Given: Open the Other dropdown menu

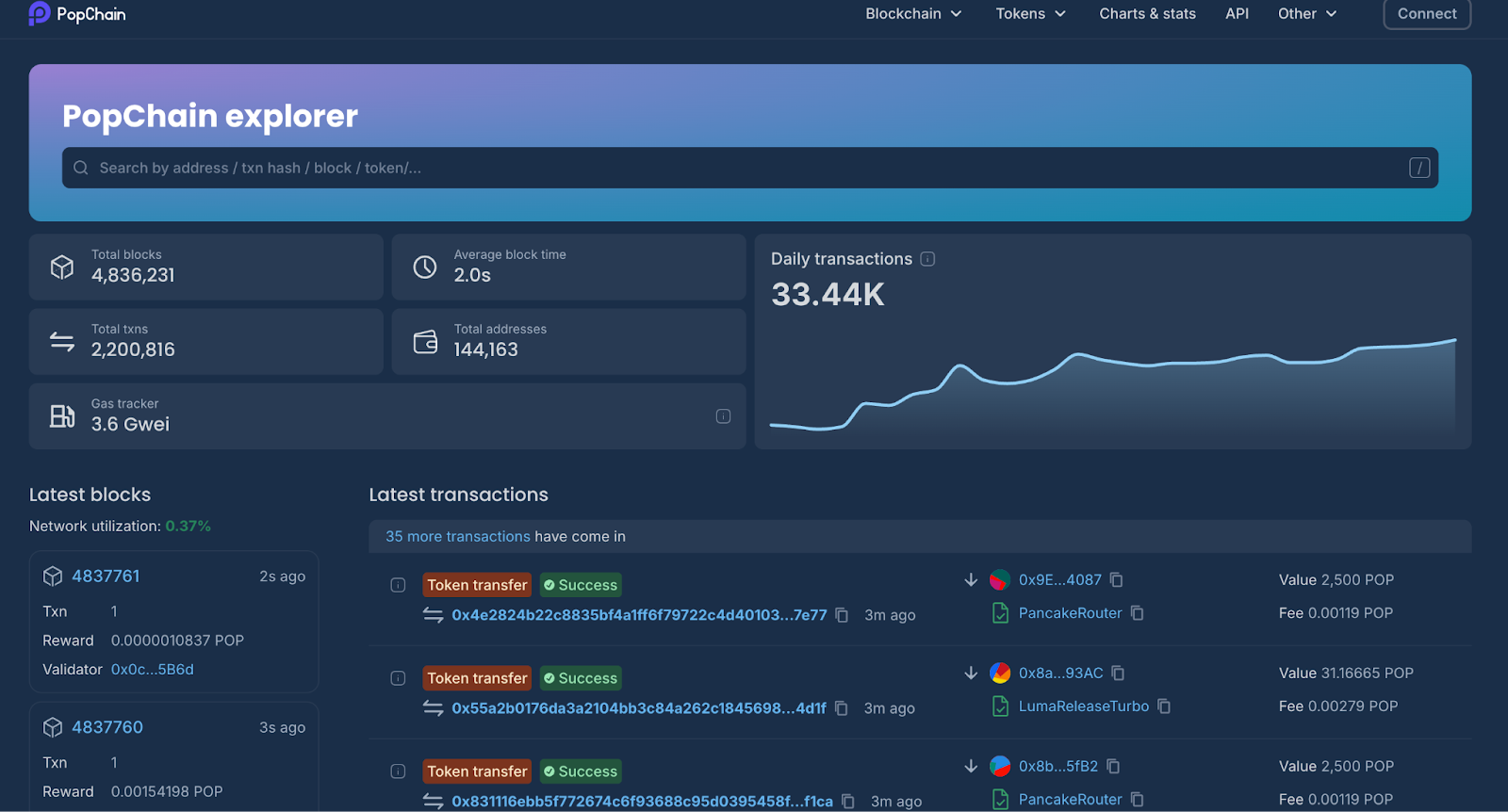Looking at the screenshot, I should [x=1306, y=14].
